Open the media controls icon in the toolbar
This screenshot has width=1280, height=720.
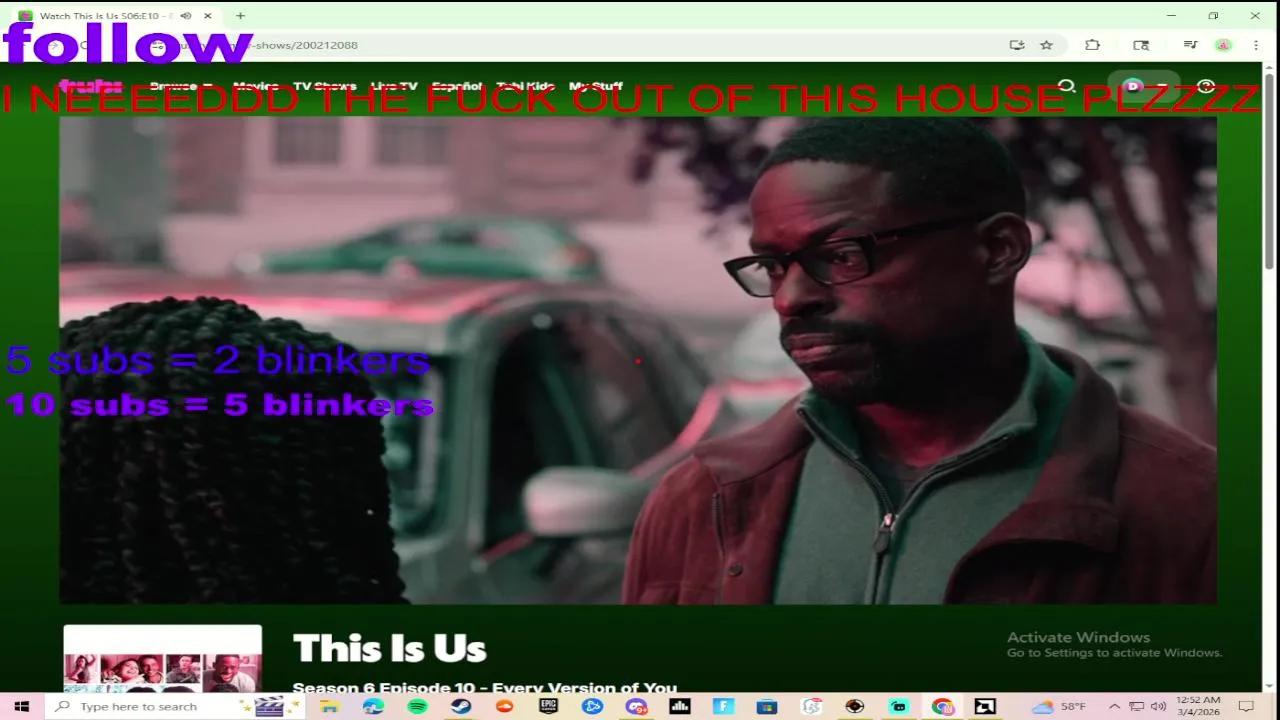click(1190, 45)
